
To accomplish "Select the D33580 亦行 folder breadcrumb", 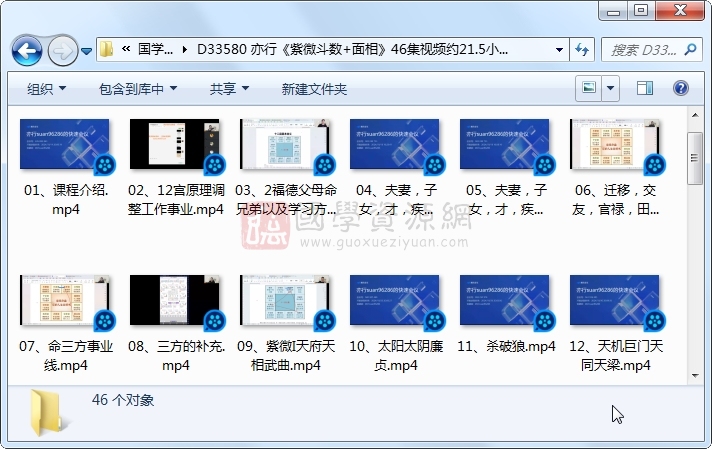I will pyautogui.click(x=352, y=49).
